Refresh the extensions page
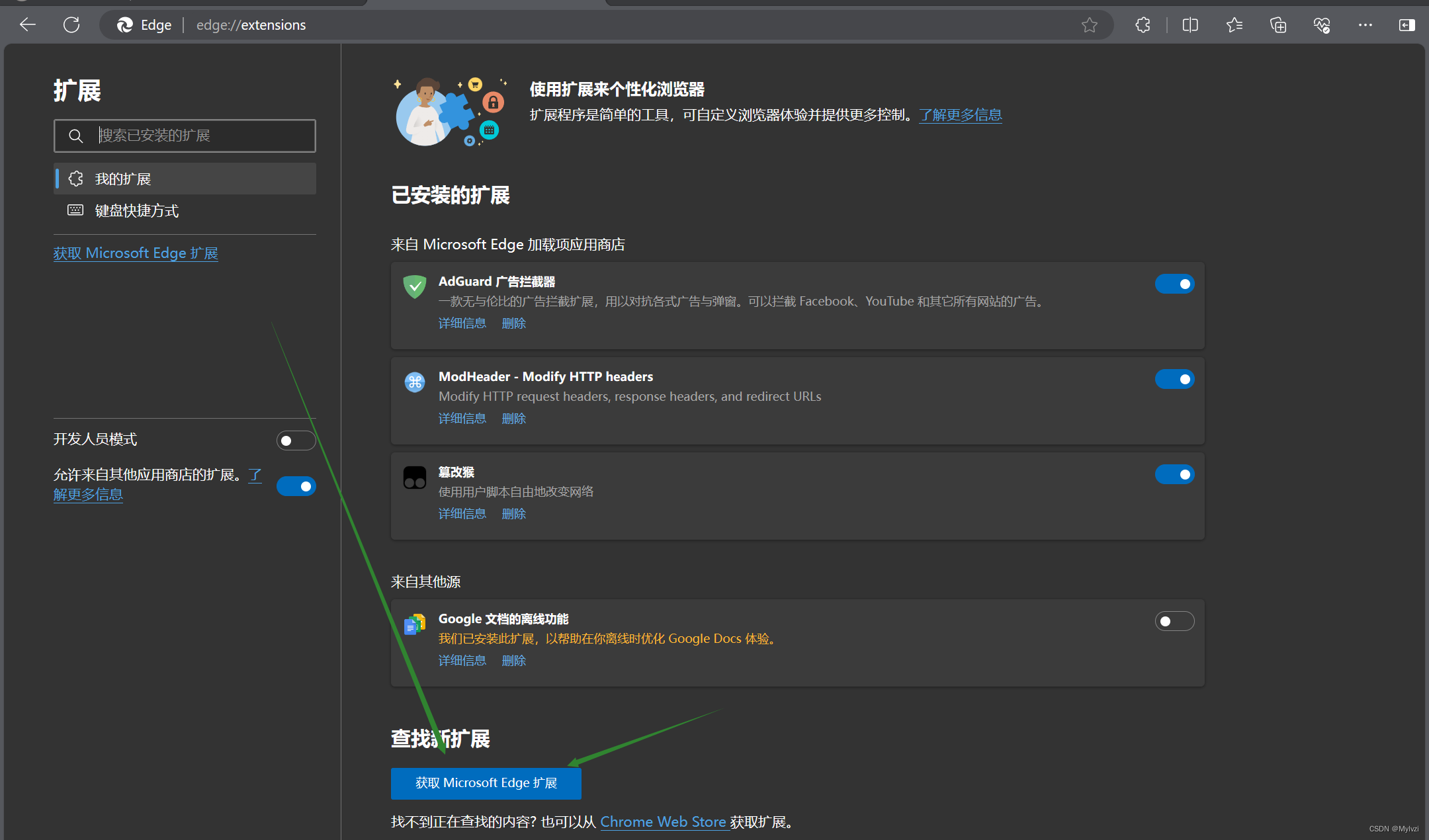The image size is (1429, 840). (x=71, y=25)
